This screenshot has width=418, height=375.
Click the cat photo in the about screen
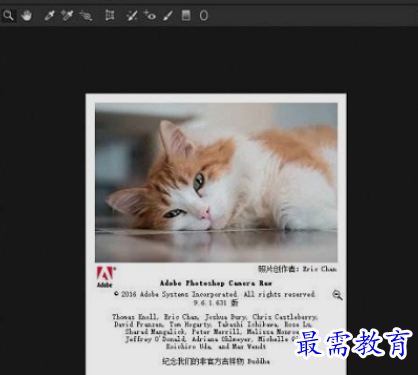click(x=216, y=182)
